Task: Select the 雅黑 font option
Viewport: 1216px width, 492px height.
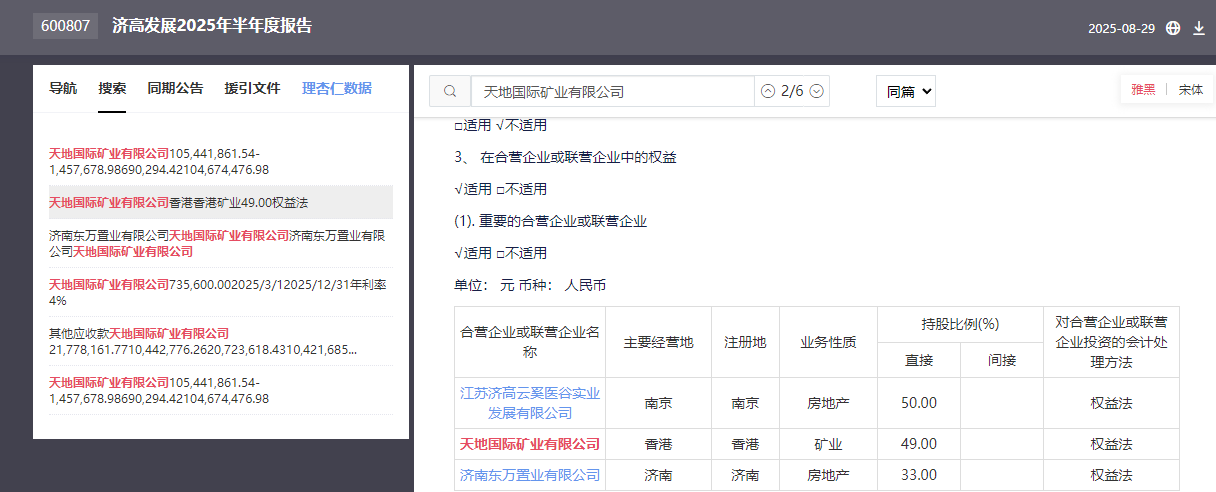Action: 1143,89
